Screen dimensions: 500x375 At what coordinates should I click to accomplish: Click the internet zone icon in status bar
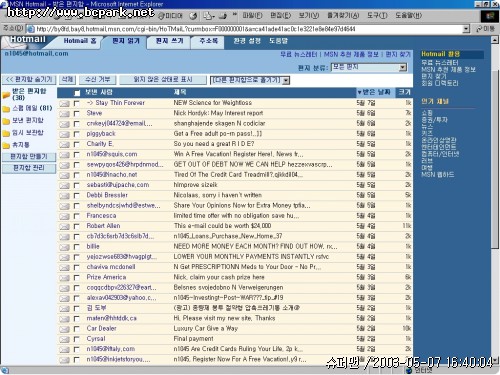click(409, 370)
